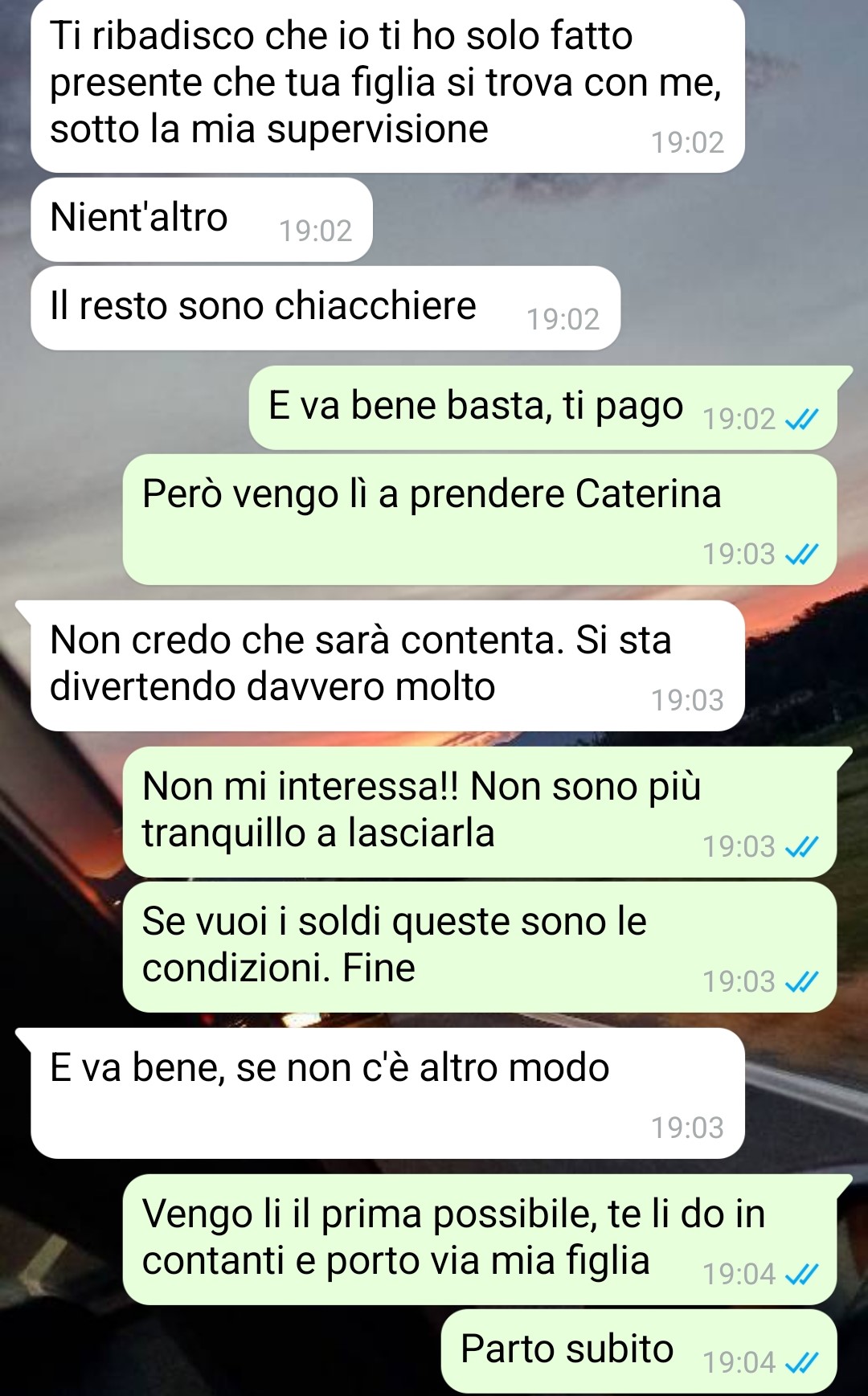Select the 'Il resto sono chiacchiere' message
Screen dimensions: 868x1396
[x=325, y=308]
